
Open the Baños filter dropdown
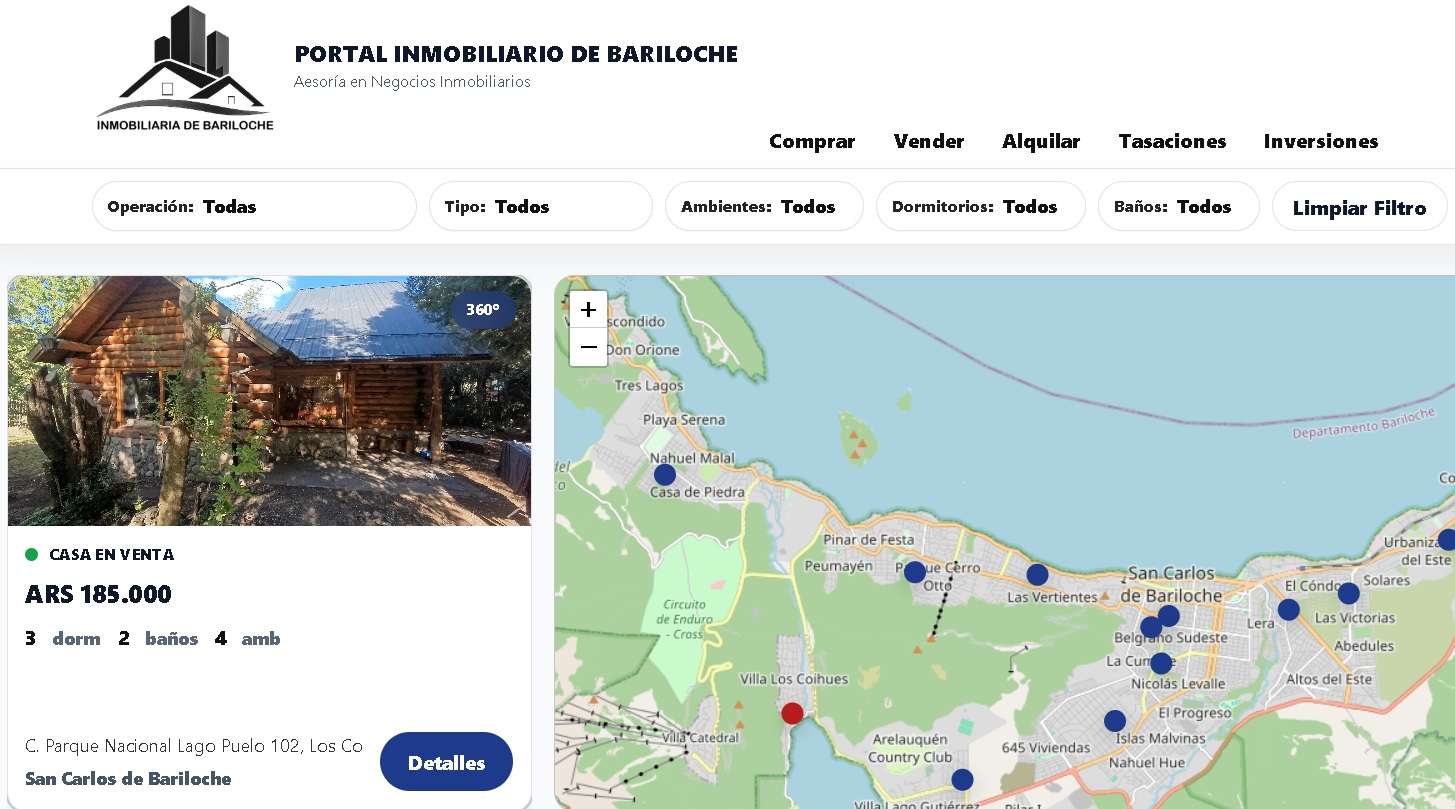pos(1178,207)
